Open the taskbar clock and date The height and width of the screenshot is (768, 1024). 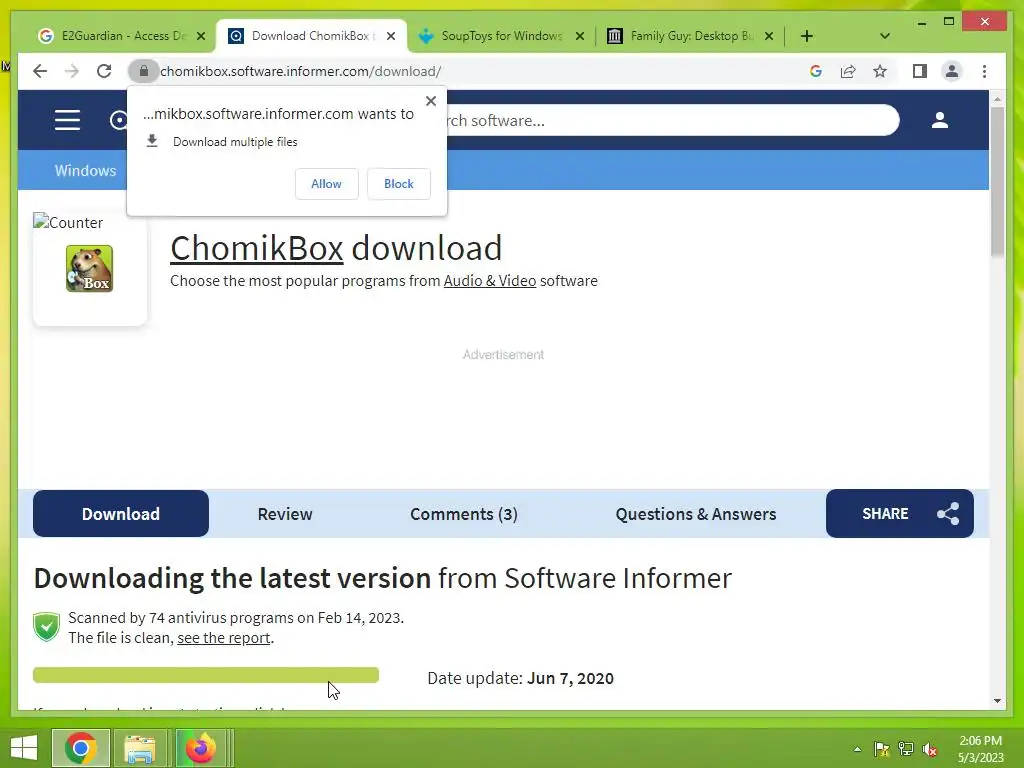980,749
